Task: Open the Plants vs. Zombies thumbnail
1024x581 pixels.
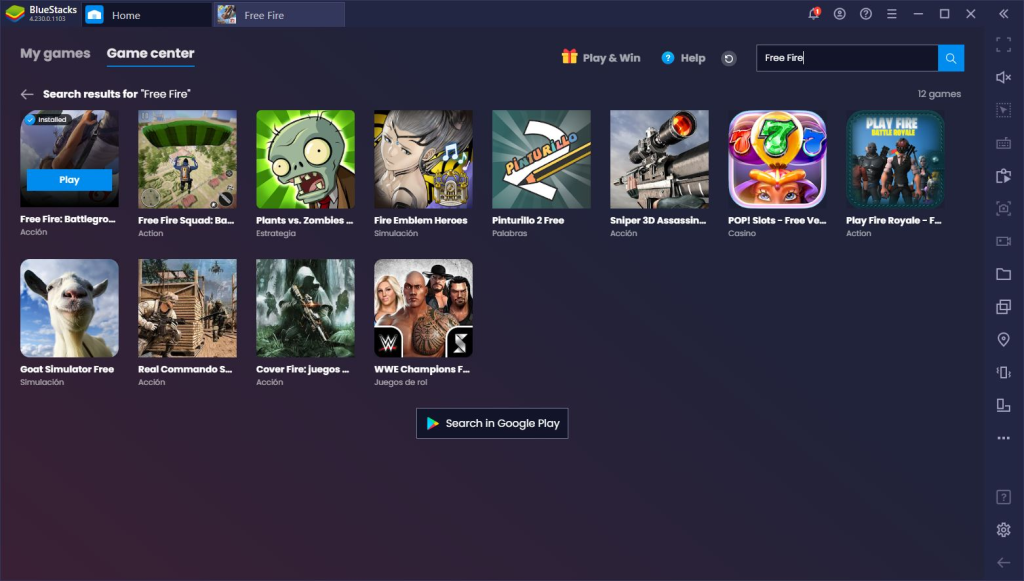Action: pyautogui.click(x=305, y=159)
